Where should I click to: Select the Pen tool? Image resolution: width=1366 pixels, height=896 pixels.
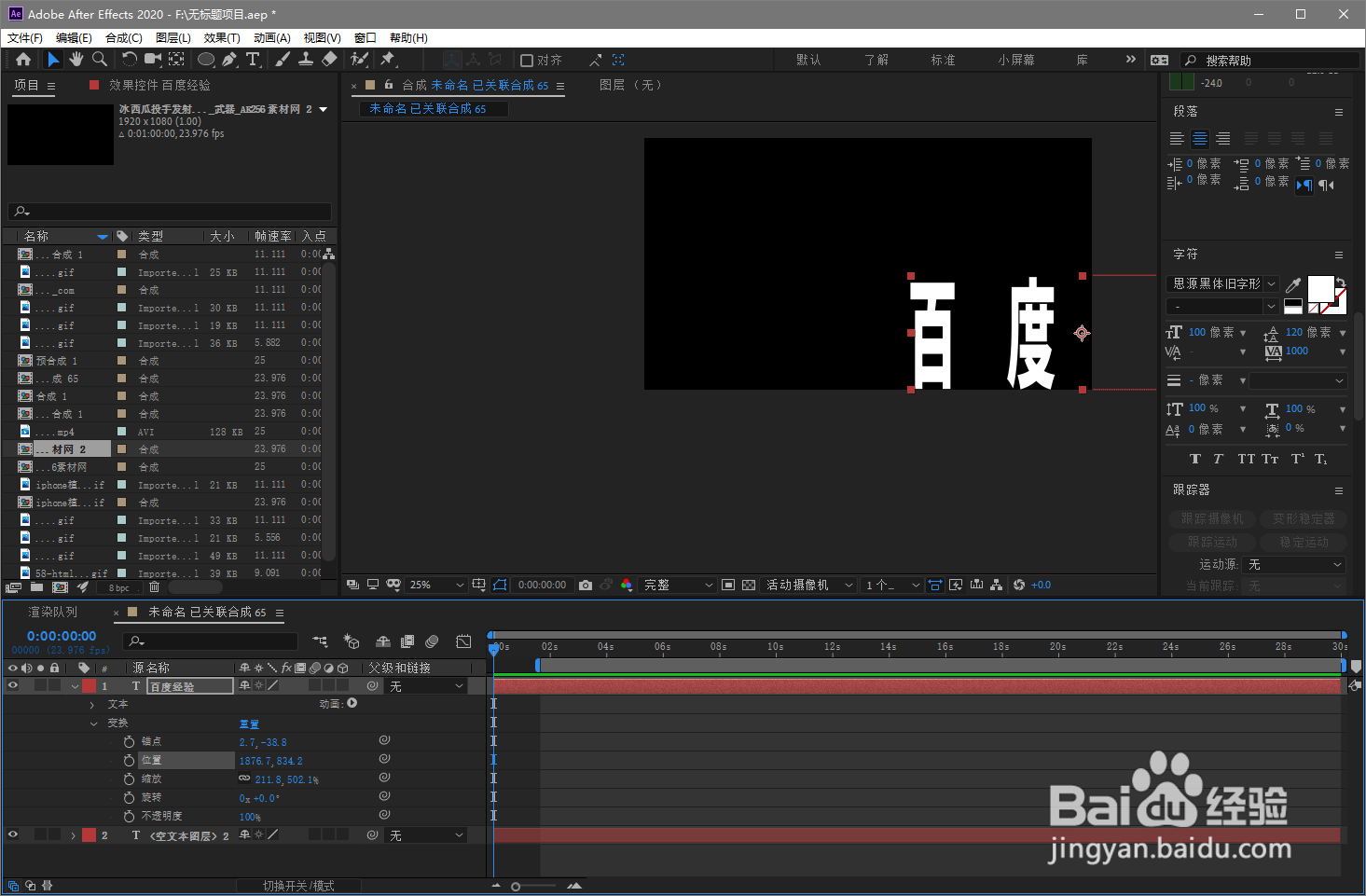click(x=229, y=59)
